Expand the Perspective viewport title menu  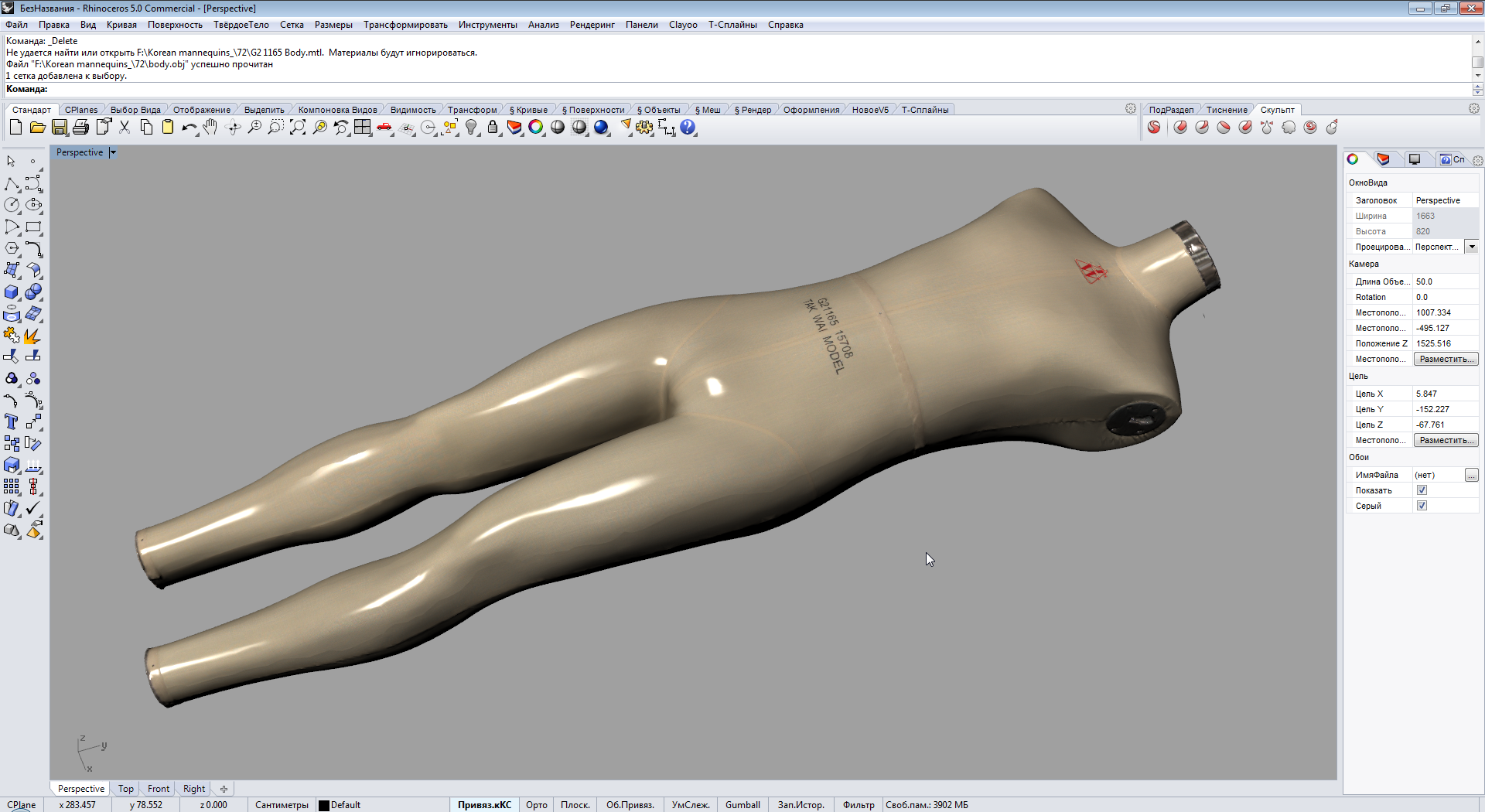click(113, 152)
